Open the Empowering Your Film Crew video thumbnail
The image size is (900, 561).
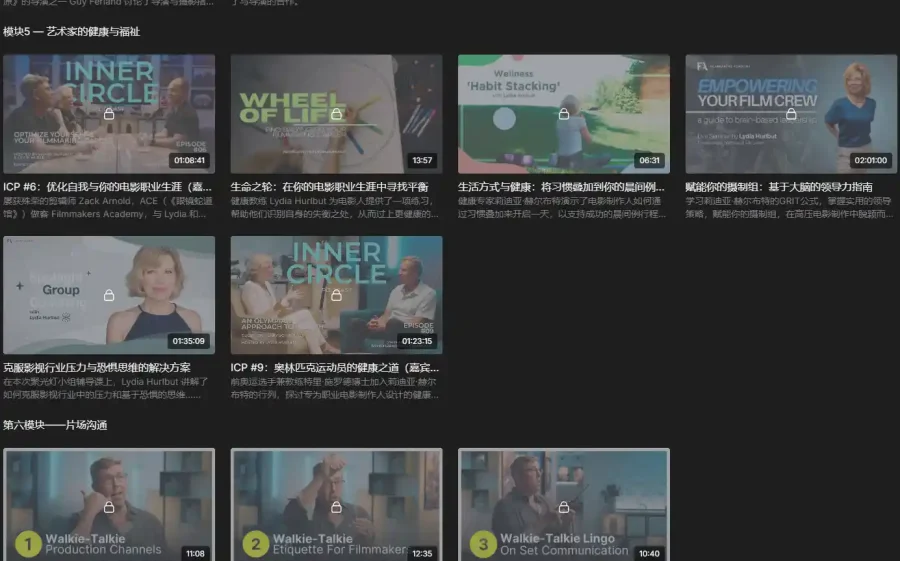(x=791, y=114)
